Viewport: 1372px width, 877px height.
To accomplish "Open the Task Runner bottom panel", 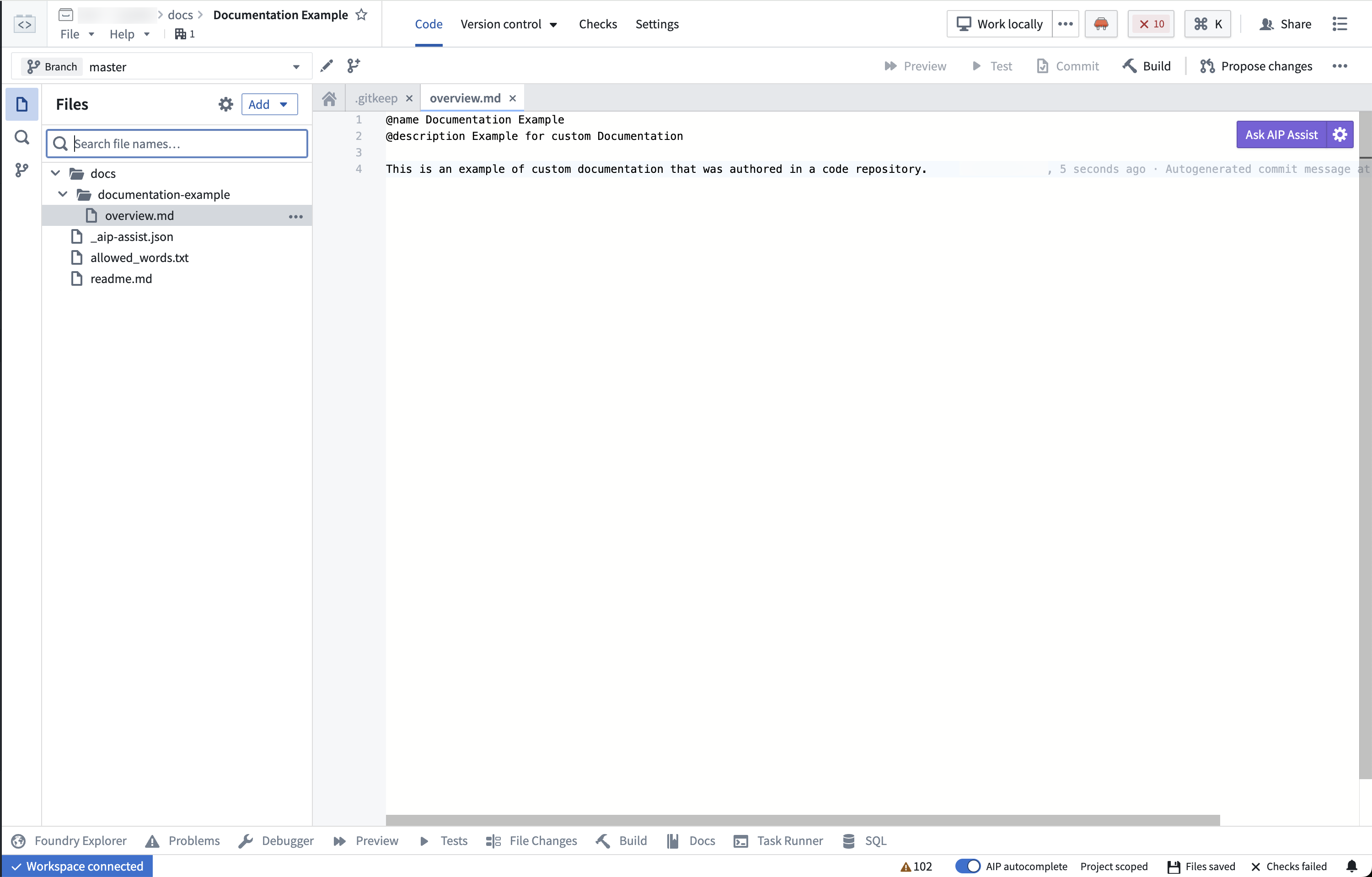I will click(x=778, y=840).
